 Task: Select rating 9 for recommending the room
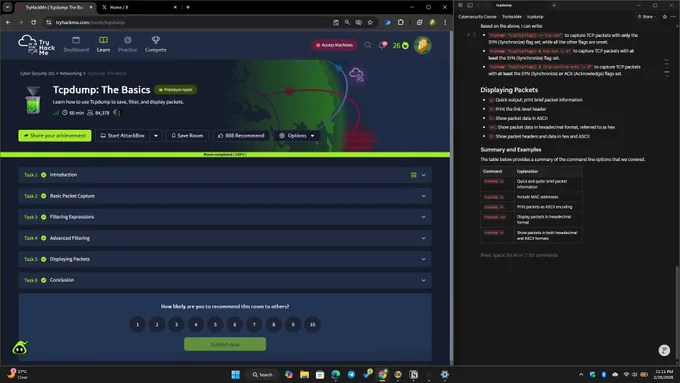tap(293, 324)
